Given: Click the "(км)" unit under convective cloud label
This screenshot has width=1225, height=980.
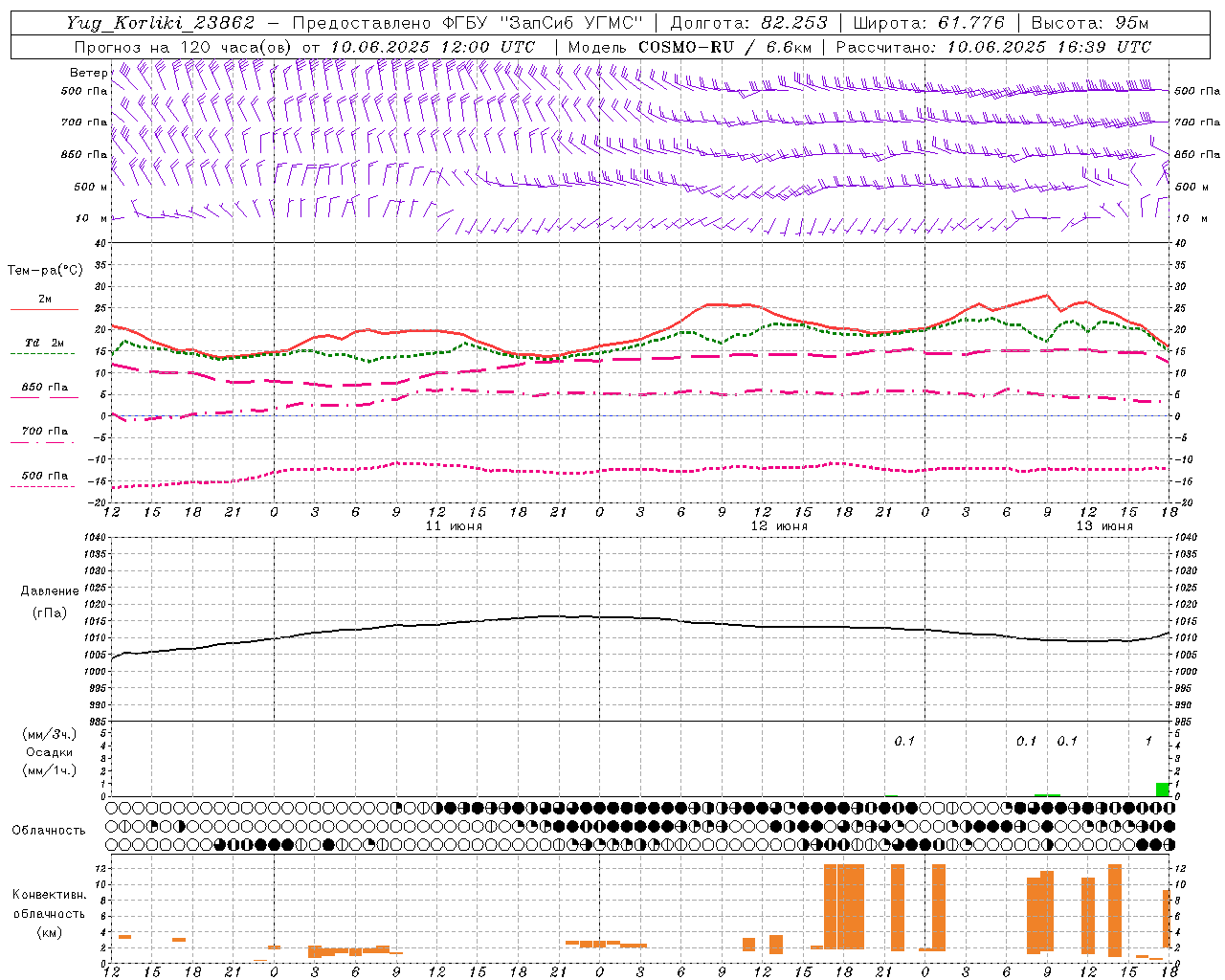Looking at the screenshot, I should (x=50, y=931).
